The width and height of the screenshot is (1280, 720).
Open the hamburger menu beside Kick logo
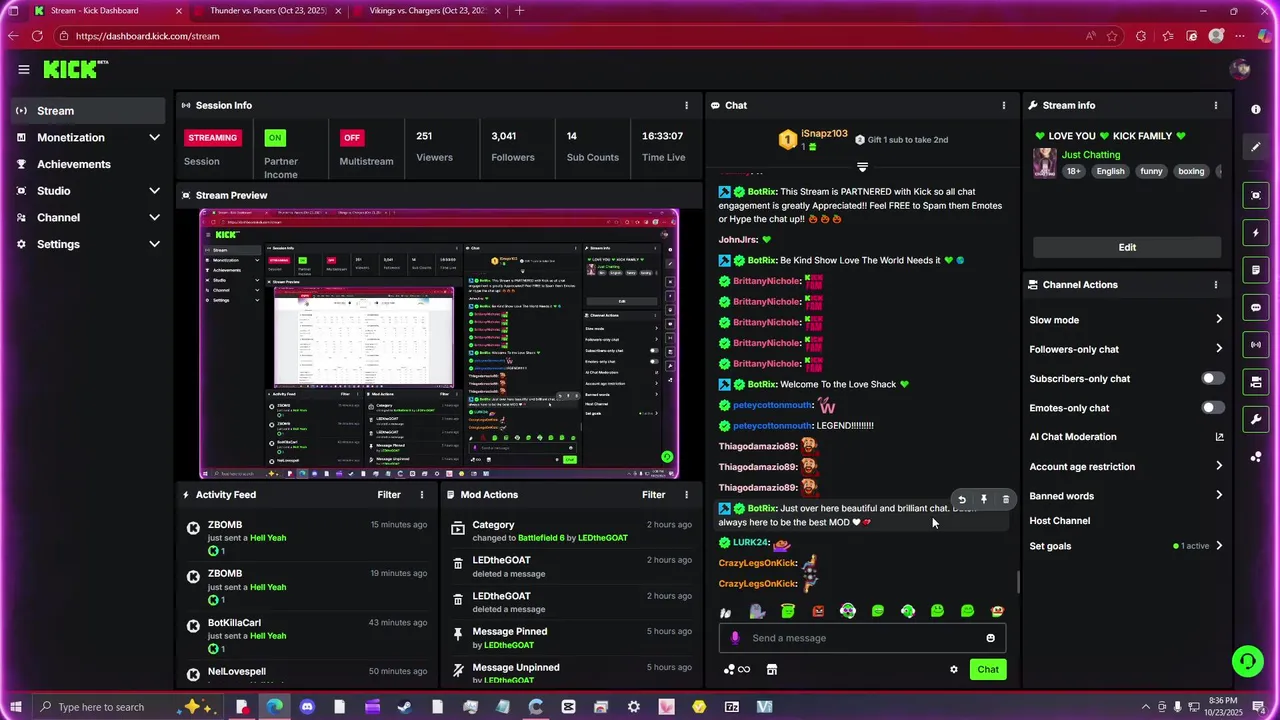click(24, 69)
